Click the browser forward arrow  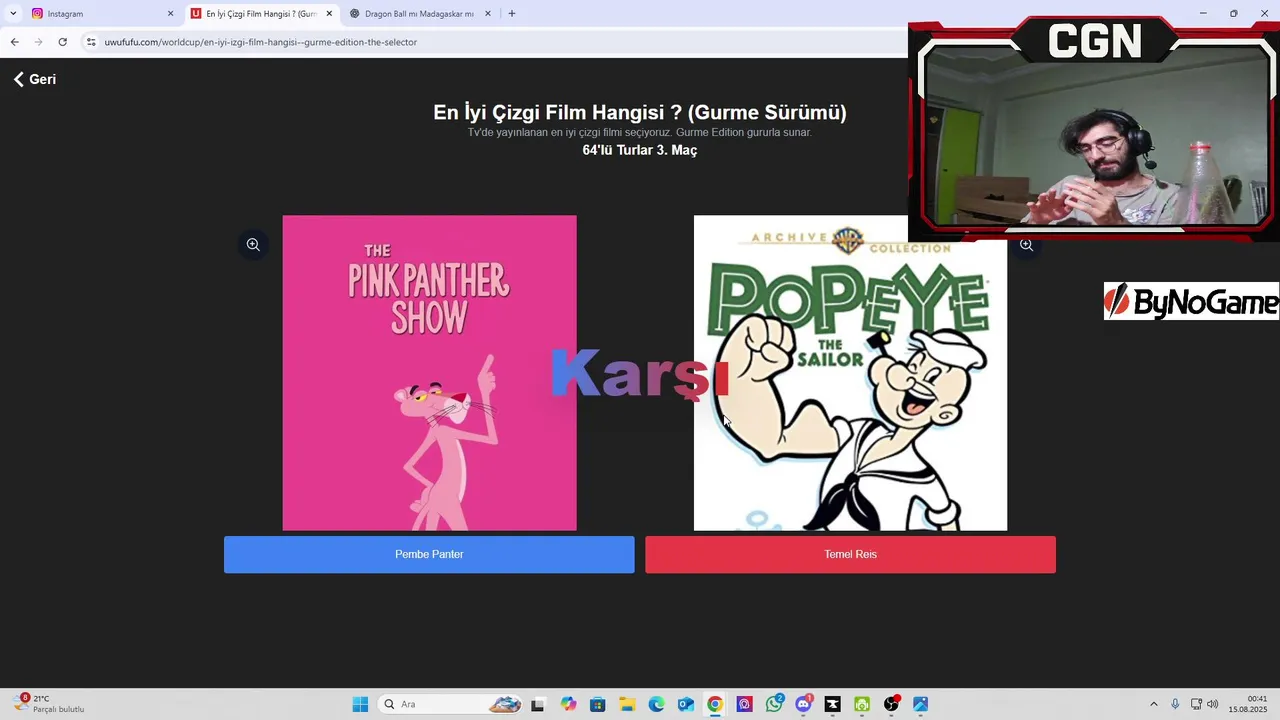pyautogui.click(x=38, y=42)
